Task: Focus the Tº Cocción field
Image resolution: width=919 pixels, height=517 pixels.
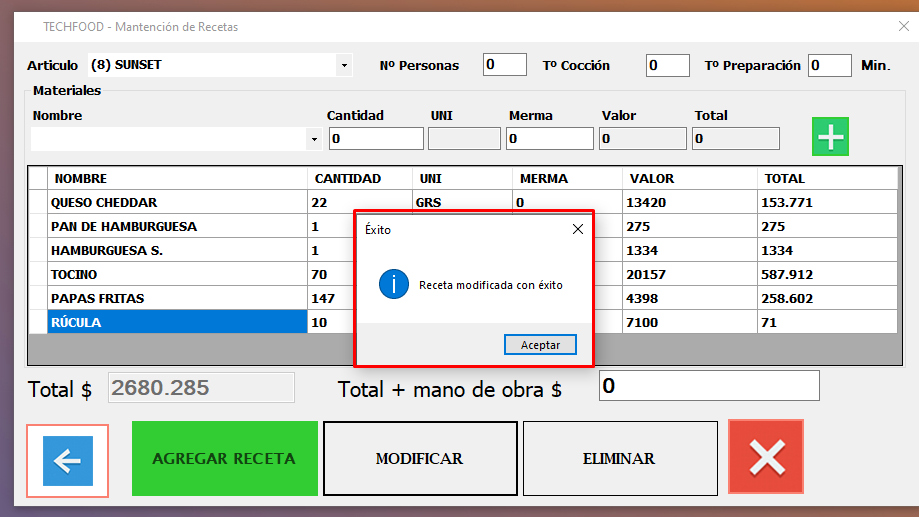Action: pyautogui.click(x=667, y=65)
